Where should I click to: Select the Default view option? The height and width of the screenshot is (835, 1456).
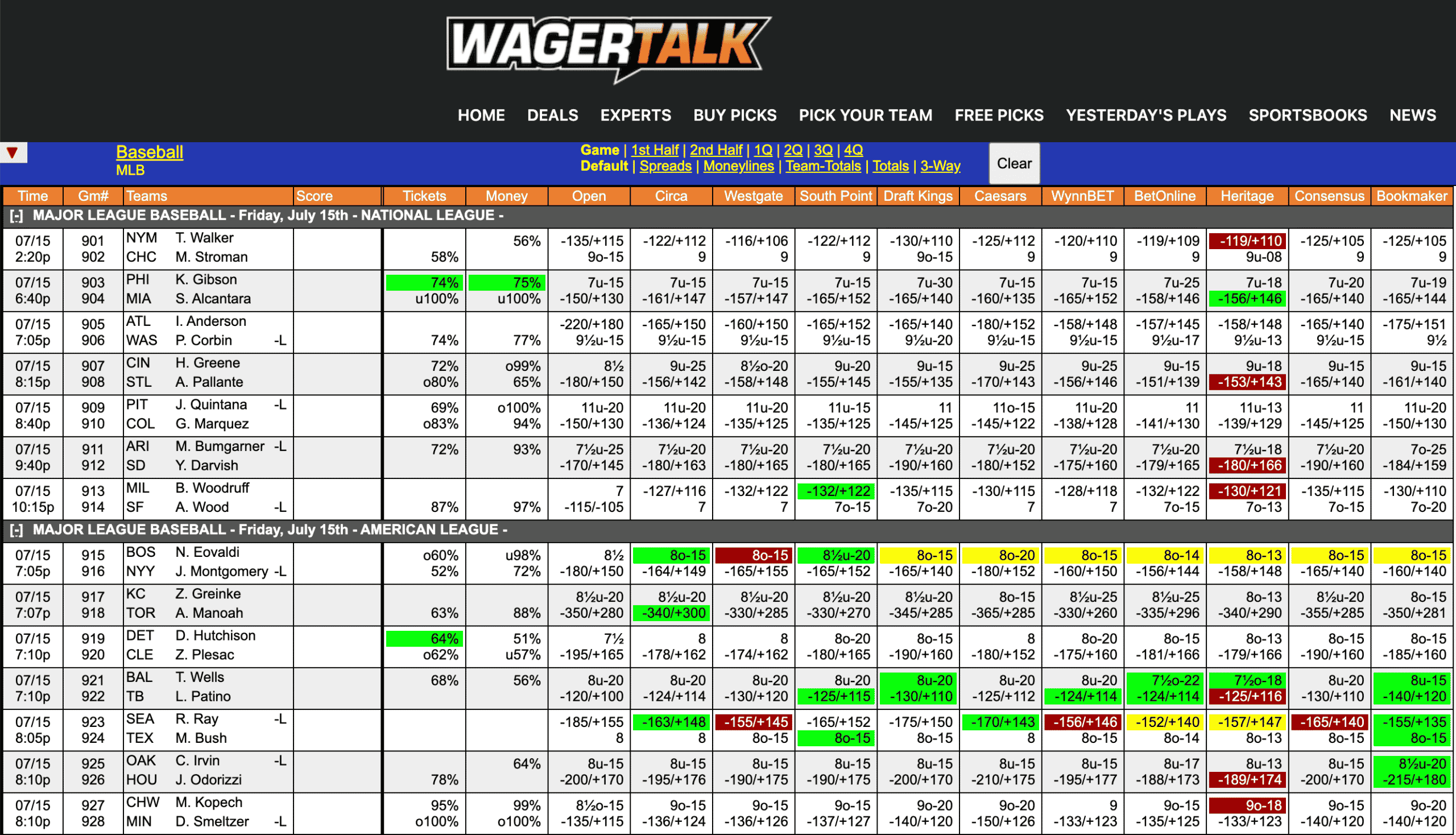click(x=604, y=166)
